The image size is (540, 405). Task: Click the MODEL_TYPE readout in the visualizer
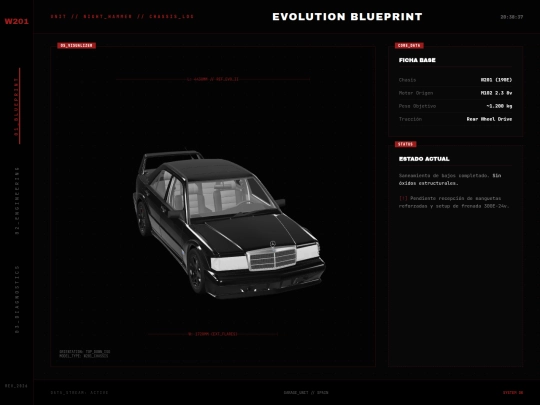pyautogui.click(x=84, y=356)
